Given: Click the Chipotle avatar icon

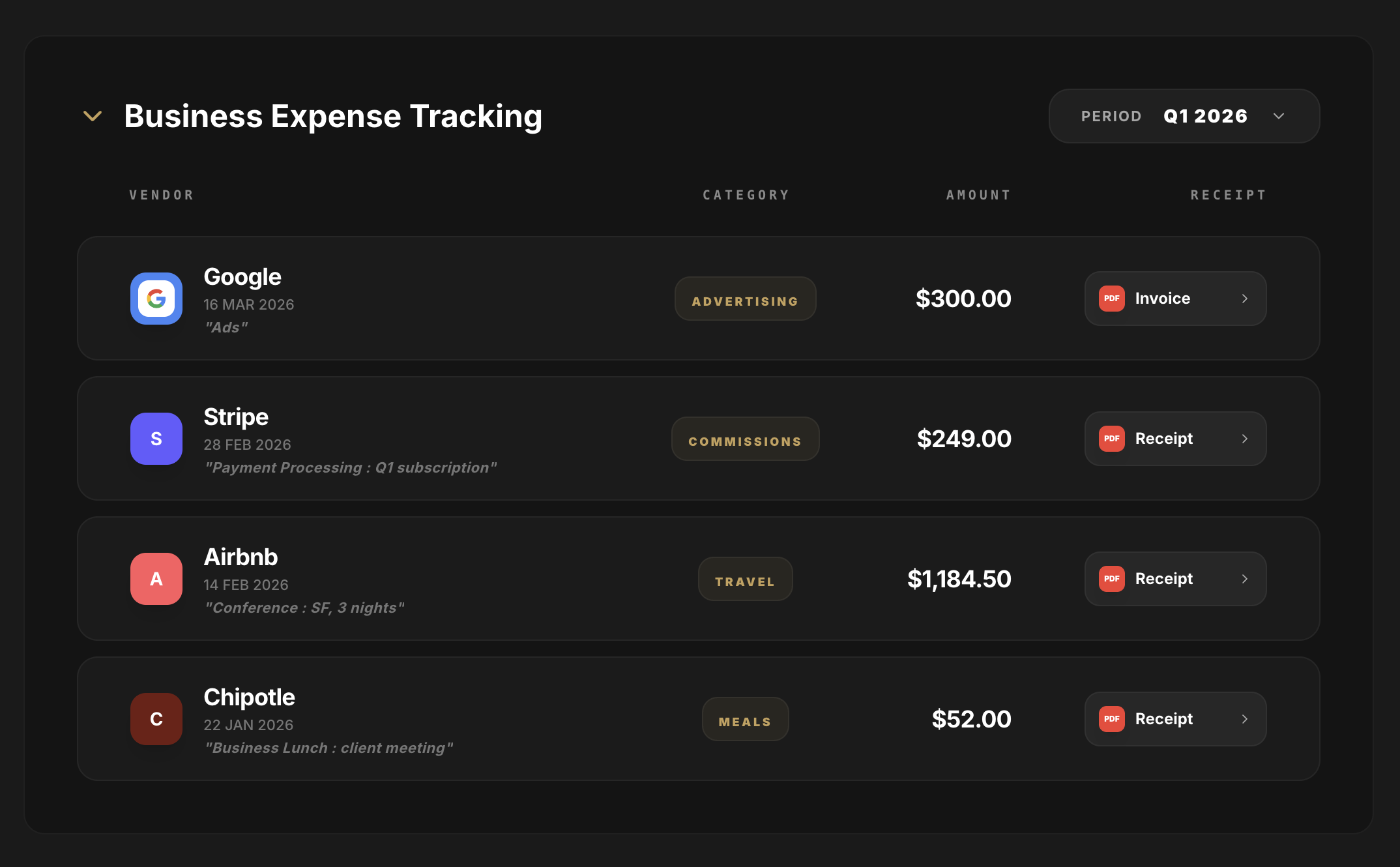Looking at the screenshot, I should pos(156,719).
